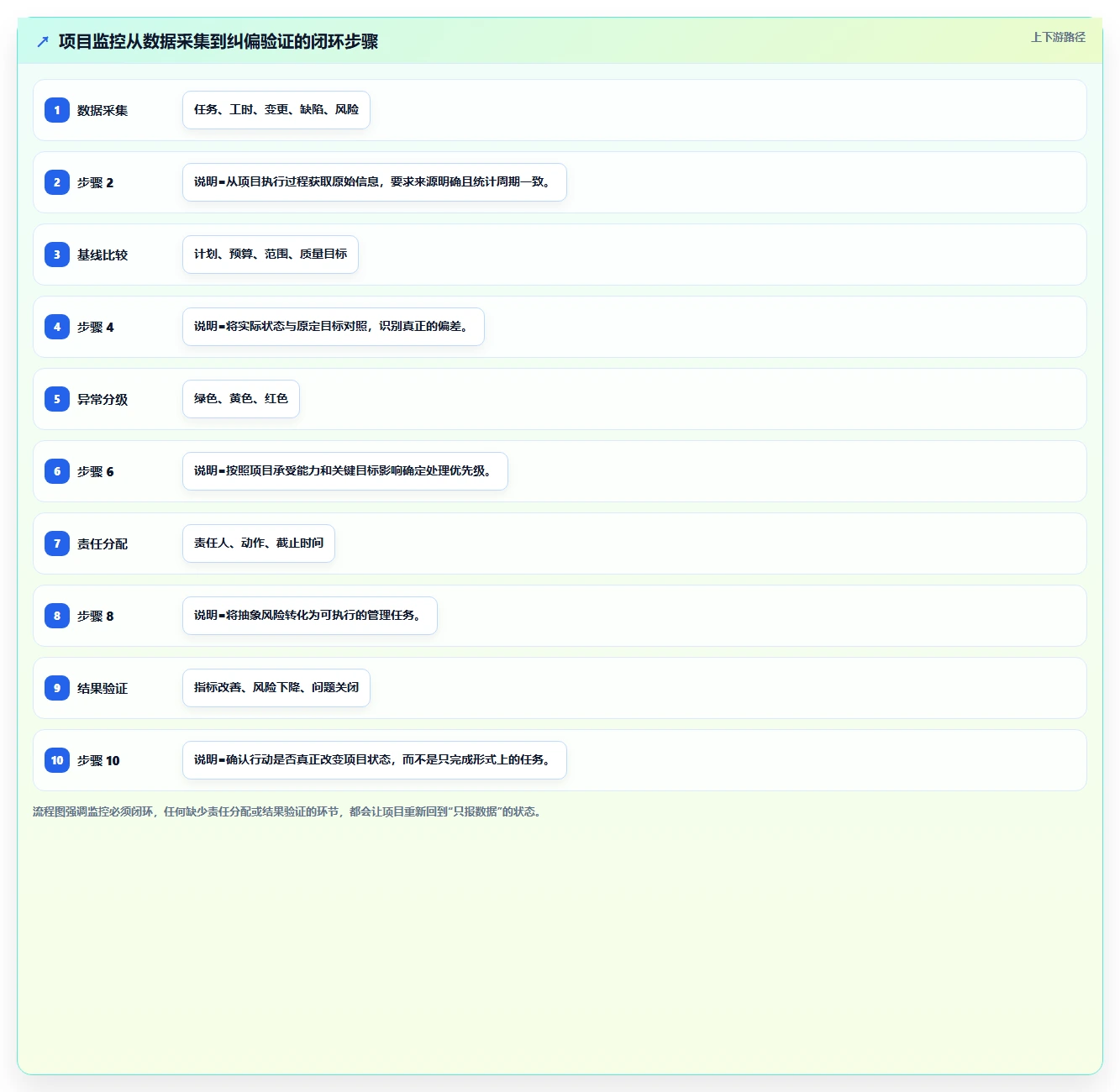Click step number badge 6

(x=57, y=471)
